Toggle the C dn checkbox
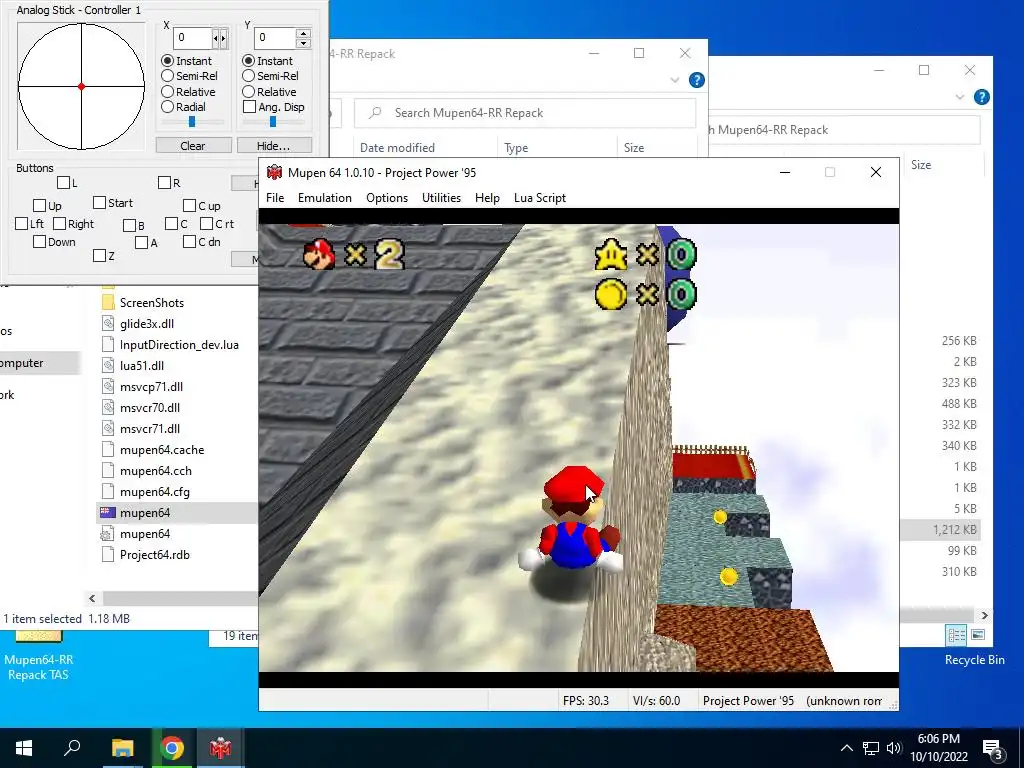This screenshot has height=768, width=1024. click(x=189, y=242)
